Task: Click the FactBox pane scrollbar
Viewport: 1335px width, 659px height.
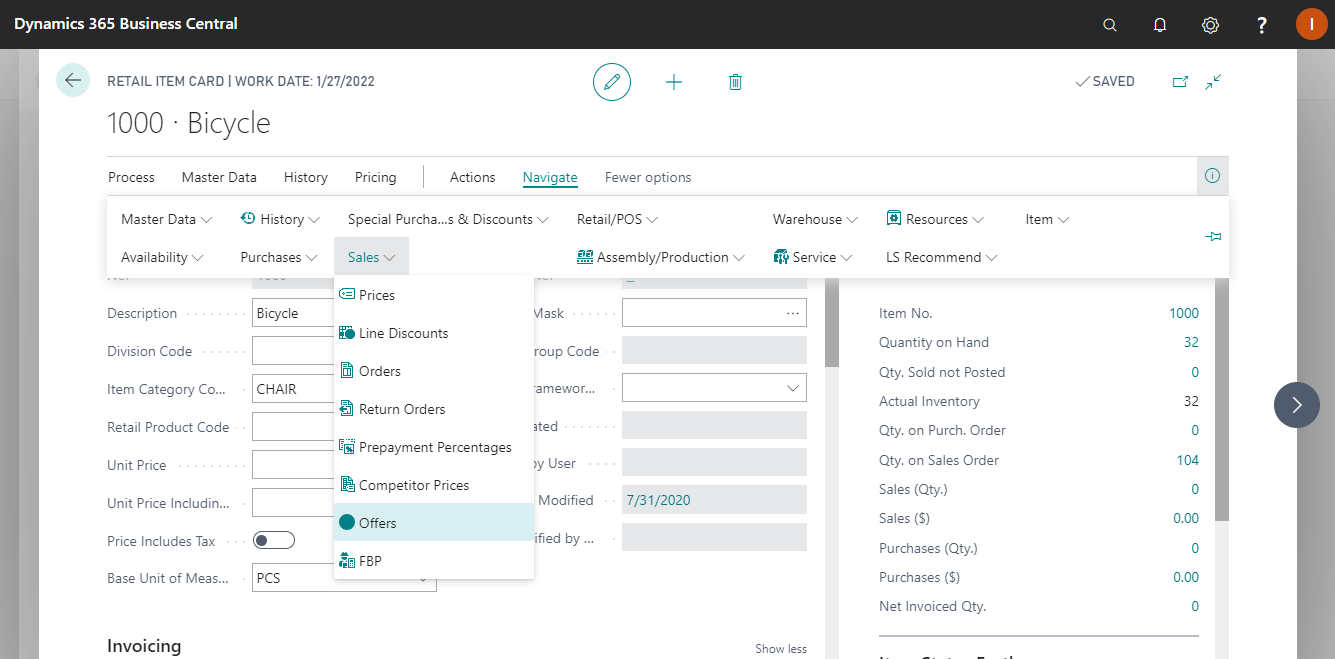Action: [1222, 400]
